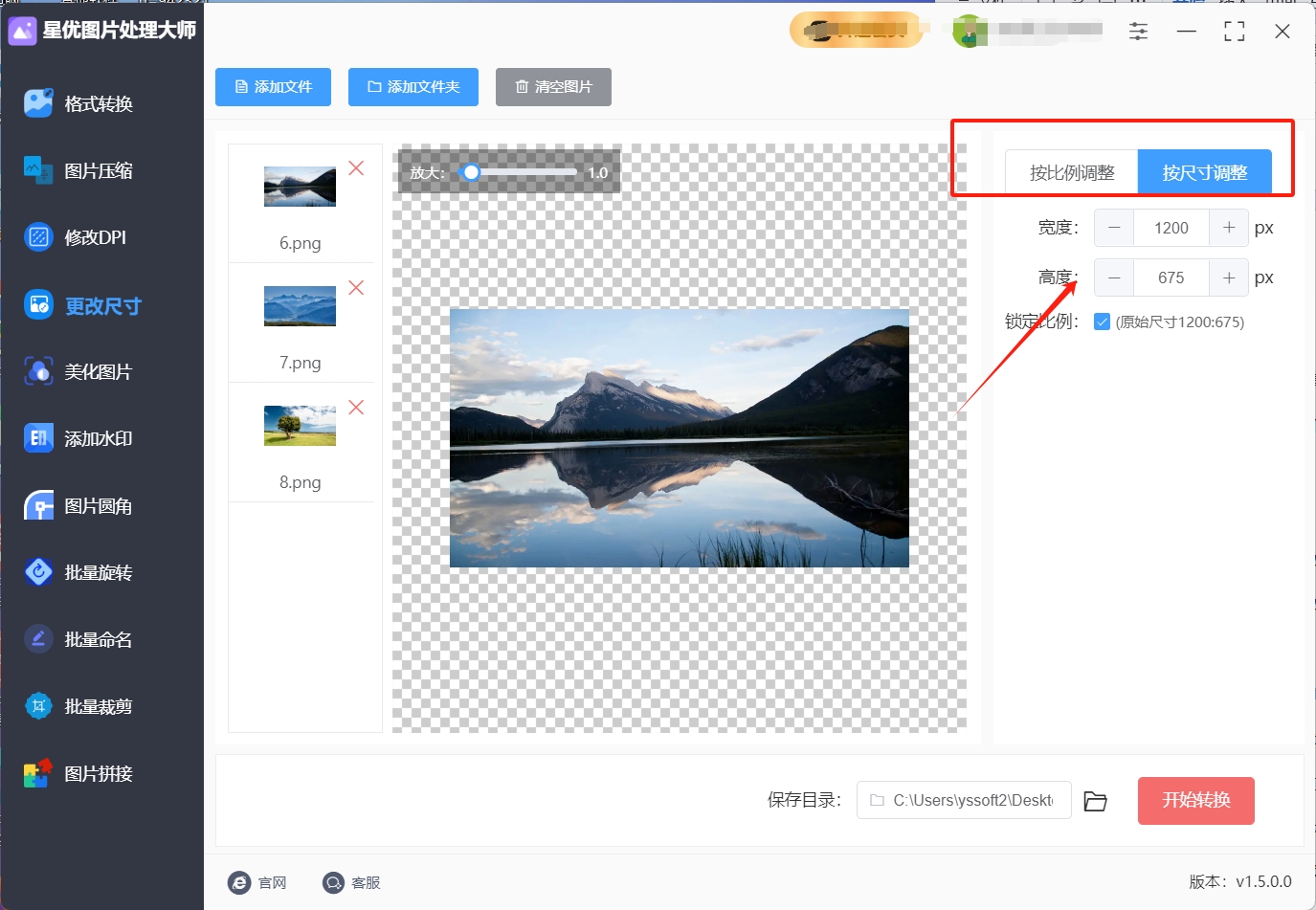Screen dimensions: 1316x910
Task: Click the 原始尺寸1200:675 label
Action: coord(1180,322)
